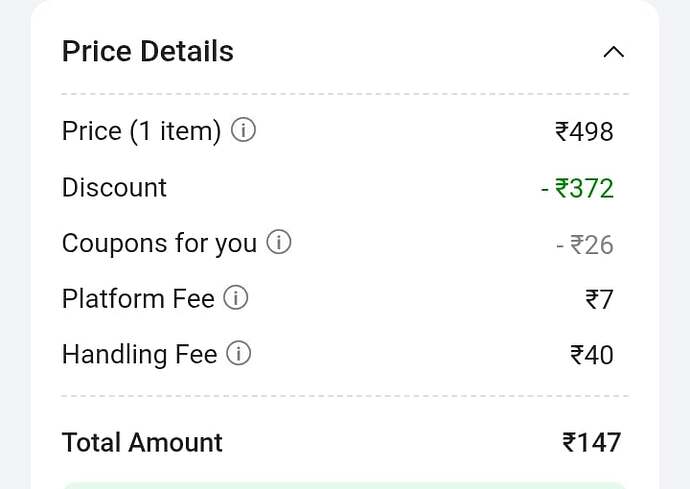The height and width of the screenshot is (489, 690).
Task: Select the Total Amount label
Action: click(x=142, y=442)
